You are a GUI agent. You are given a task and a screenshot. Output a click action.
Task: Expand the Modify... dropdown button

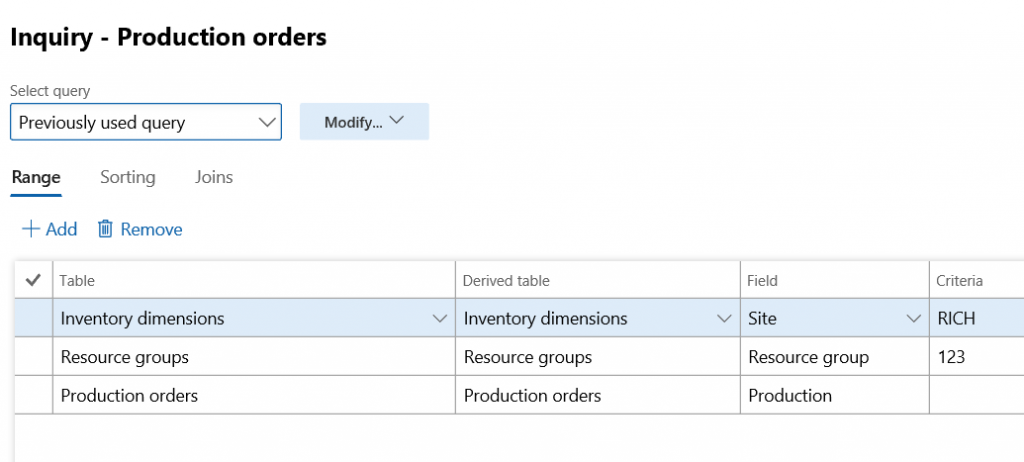364,122
